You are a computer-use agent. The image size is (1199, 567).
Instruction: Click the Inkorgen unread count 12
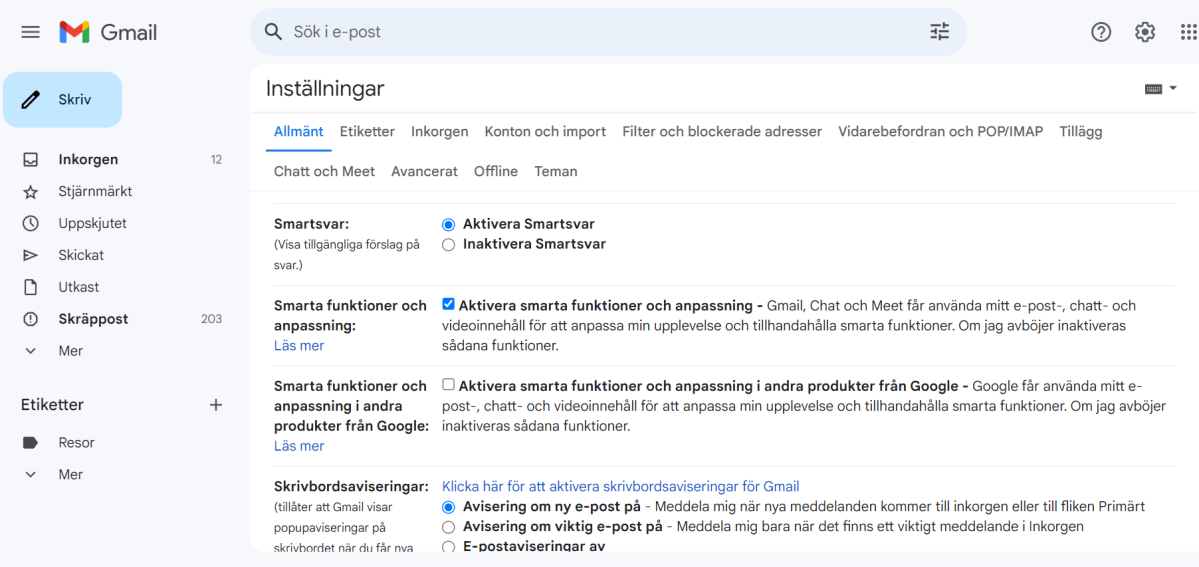[x=216, y=160]
